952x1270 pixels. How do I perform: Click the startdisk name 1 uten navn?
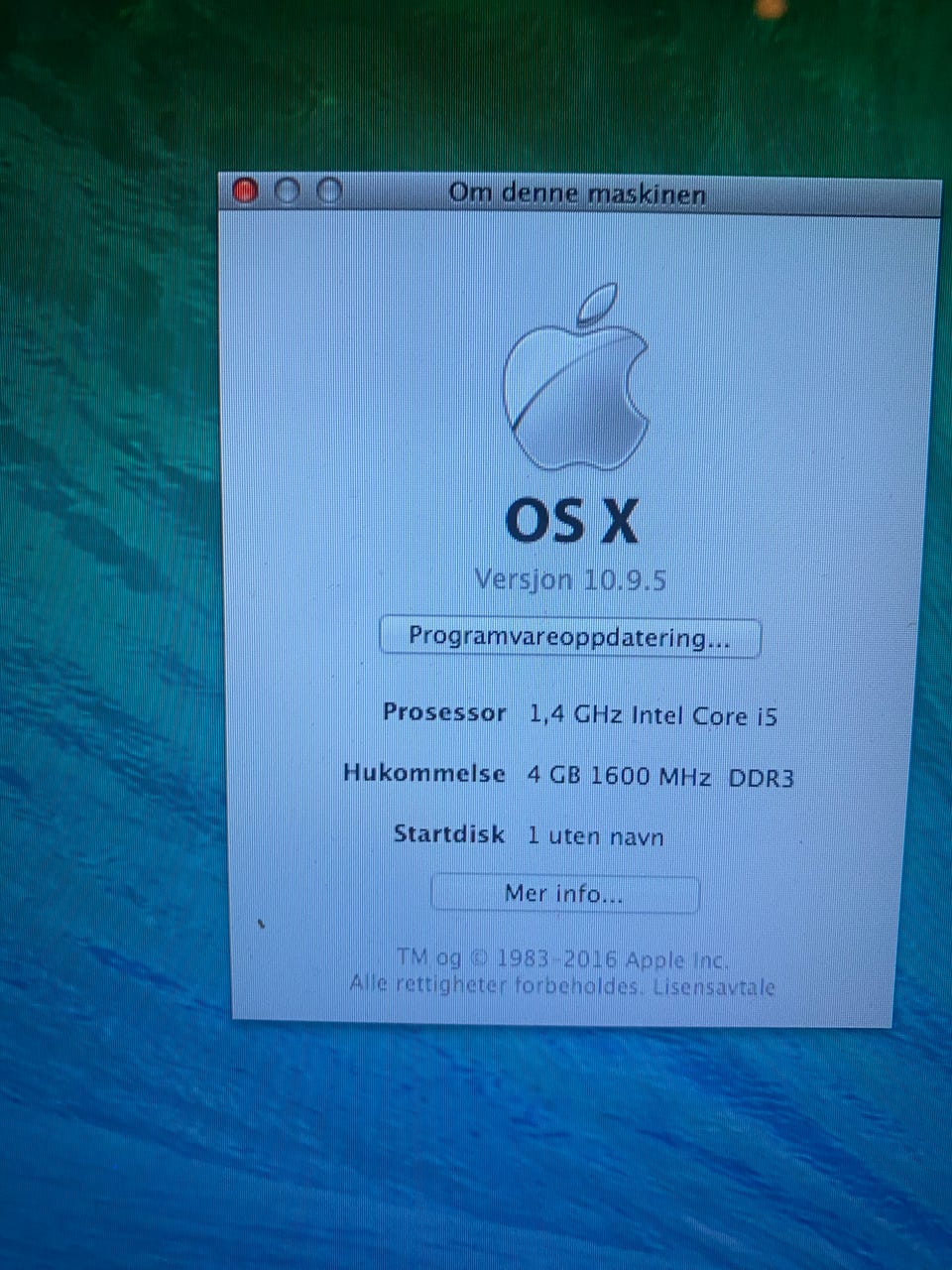pyautogui.click(x=595, y=836)
